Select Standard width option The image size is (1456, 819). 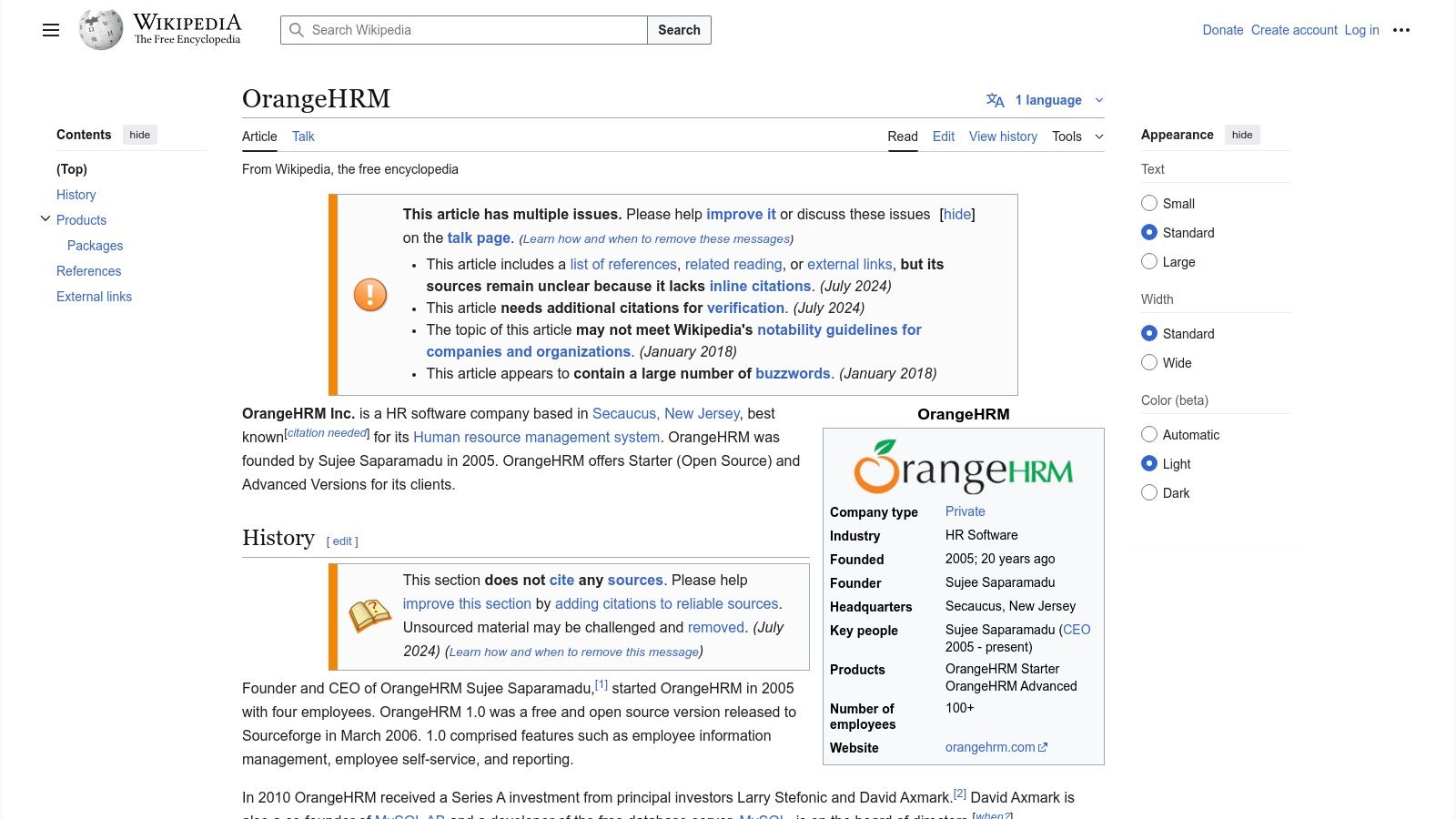(1149, 333)
